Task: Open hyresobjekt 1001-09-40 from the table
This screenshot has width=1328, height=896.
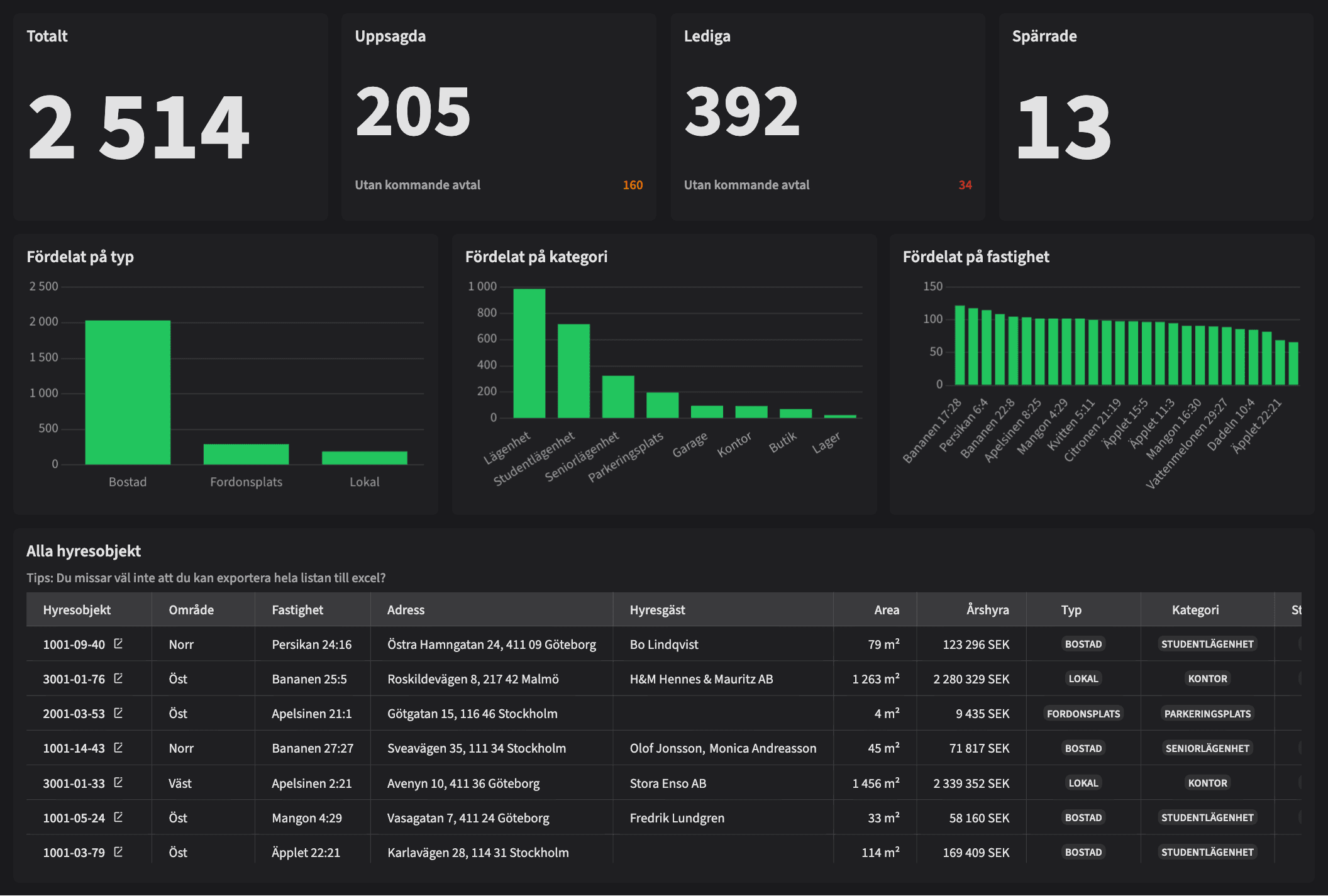Action: coord(74,644)
